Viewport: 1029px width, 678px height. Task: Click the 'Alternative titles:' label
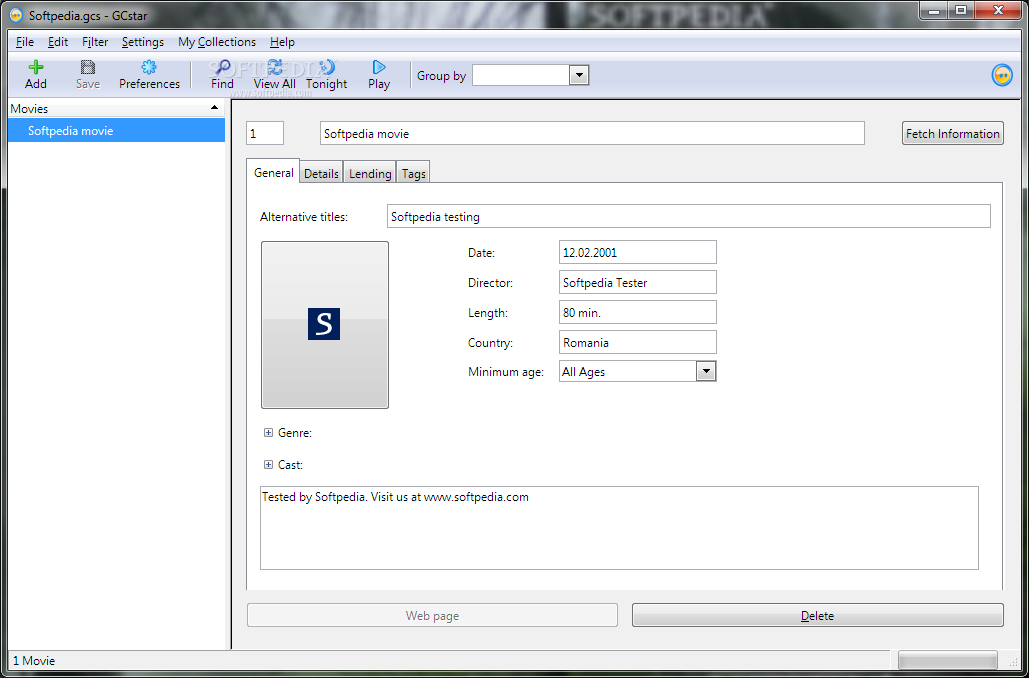point(304,217)
